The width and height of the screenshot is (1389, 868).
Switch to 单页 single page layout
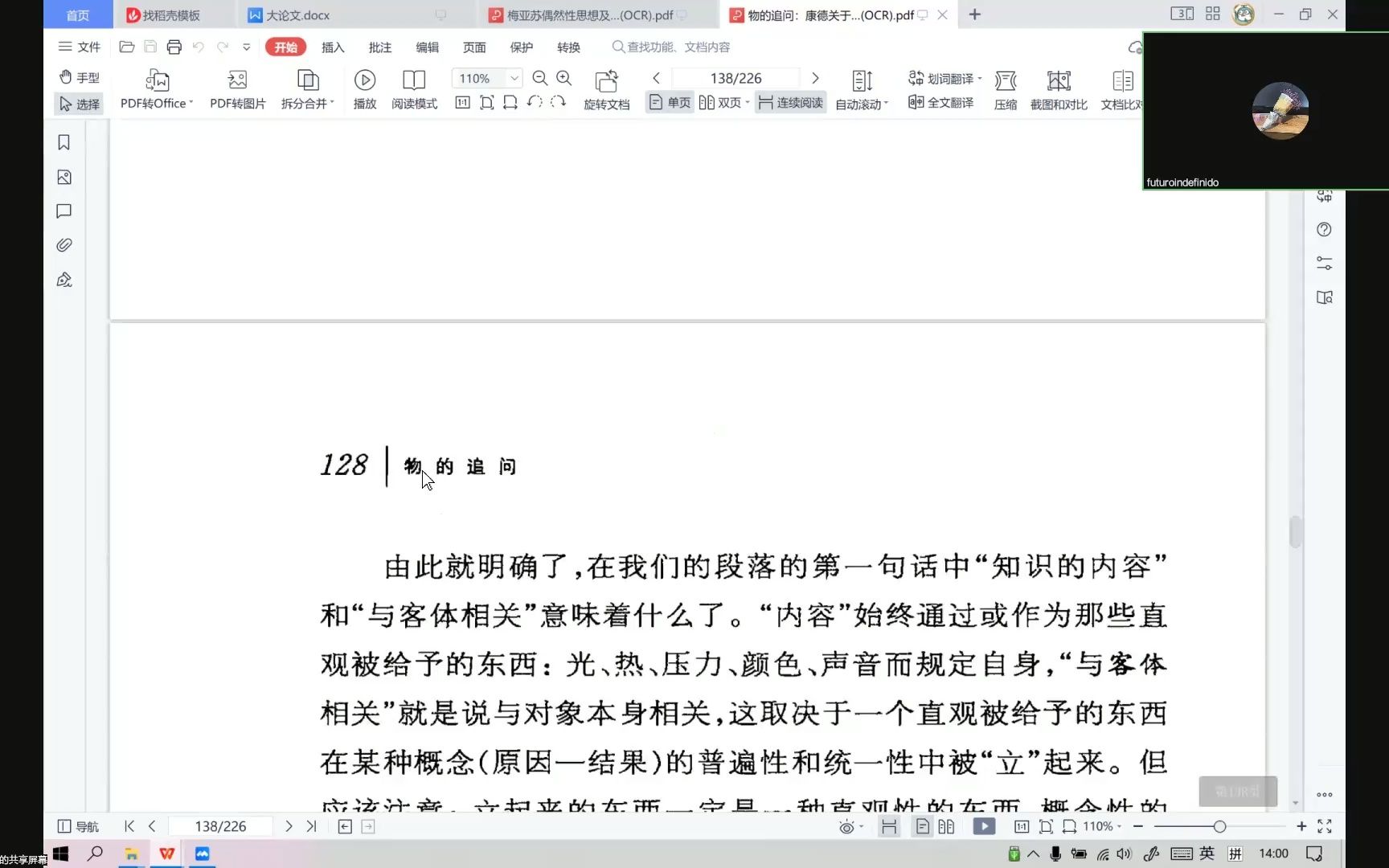click(670, 103)
